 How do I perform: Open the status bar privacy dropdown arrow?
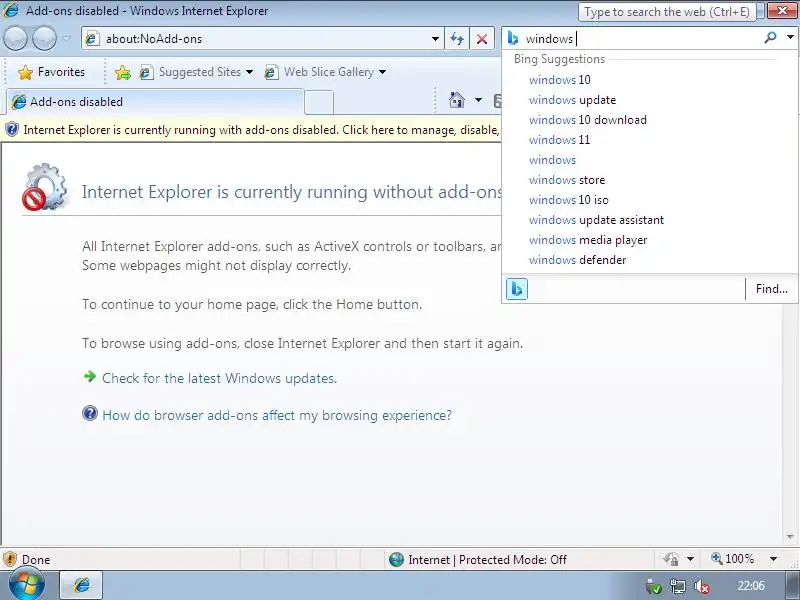[x=690, y=559]
